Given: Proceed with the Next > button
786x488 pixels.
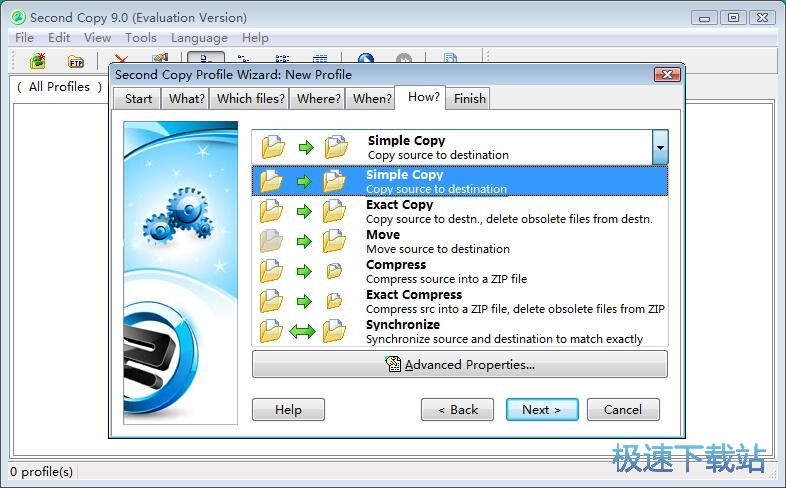Looking at the screenshot, I should (x=542, y=409).
